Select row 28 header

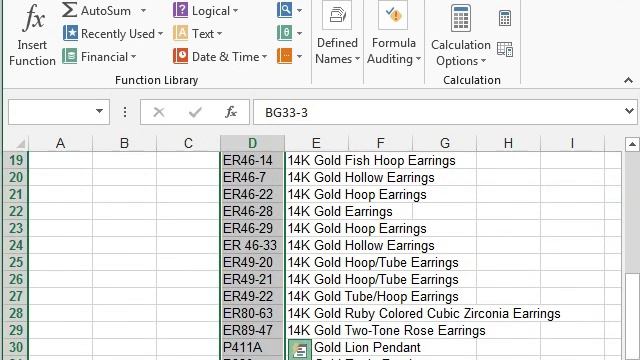pos(16,313)
